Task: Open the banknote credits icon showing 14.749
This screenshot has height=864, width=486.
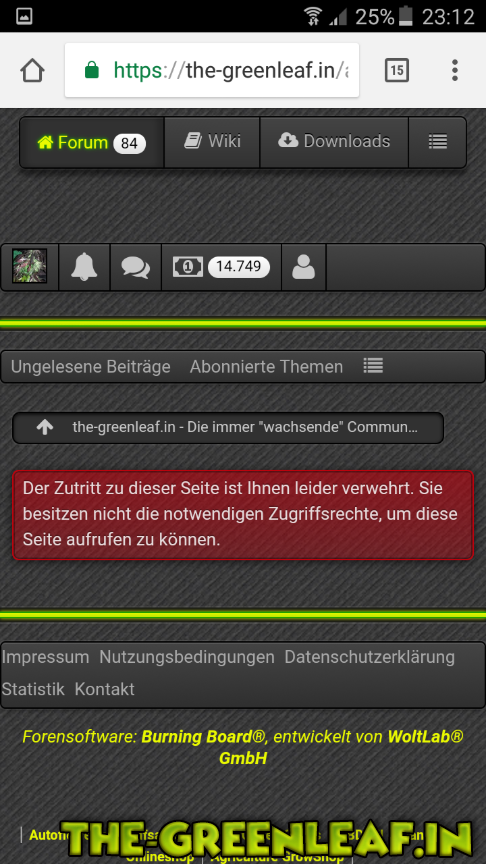Action: coord(222,267)
